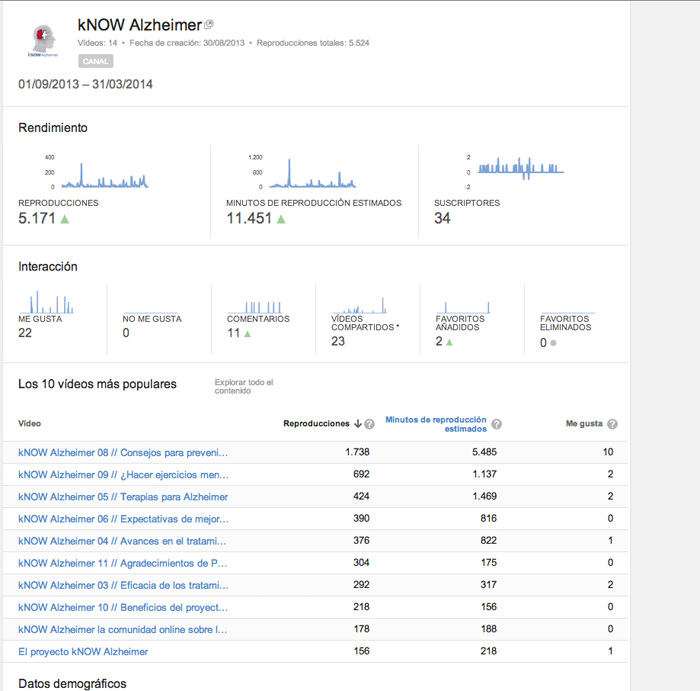Click the value 304 reproducciones cell
Viewport: 700px width, 691px height.
coord(361,562)
